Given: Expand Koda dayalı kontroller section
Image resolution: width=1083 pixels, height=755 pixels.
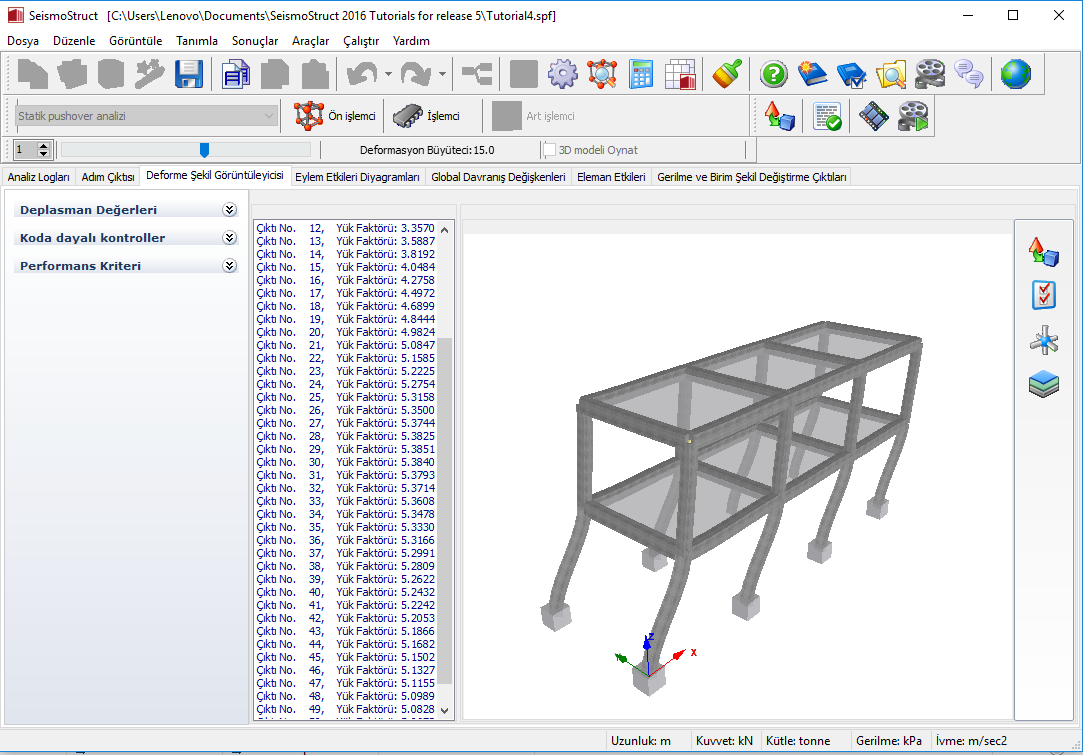Looking at the screenshot, I should (229, 238).
